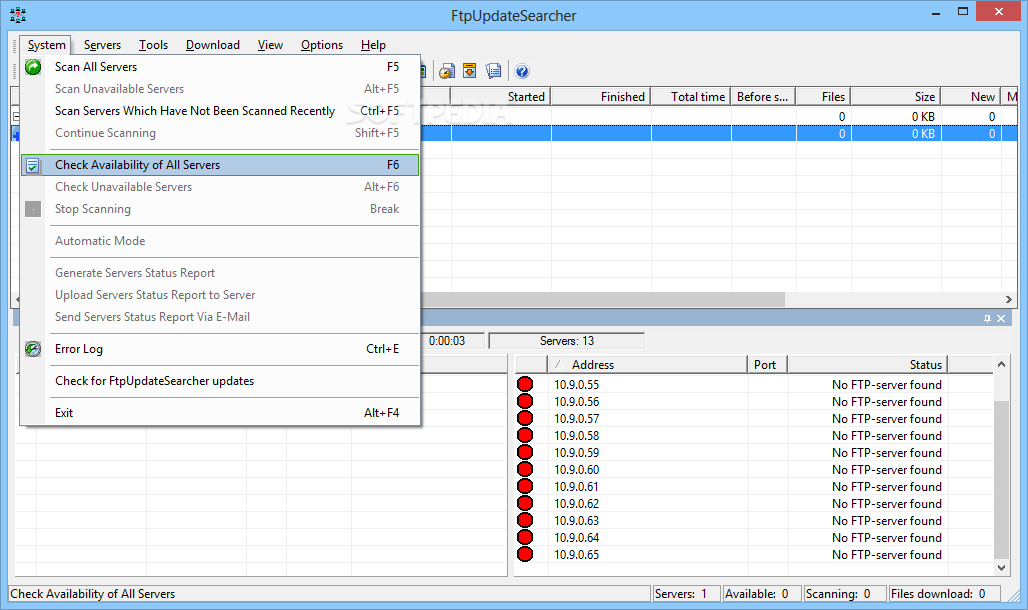Image resolution: width=1028 pixels, height=610 pixels.
Task: Click address list vertical scrollbar thumb
Action: [x=1001, y=479]
